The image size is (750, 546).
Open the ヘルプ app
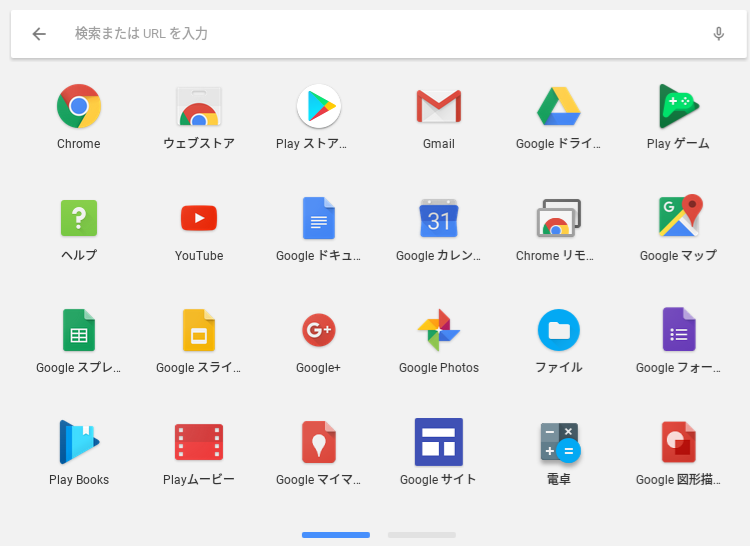79,218
